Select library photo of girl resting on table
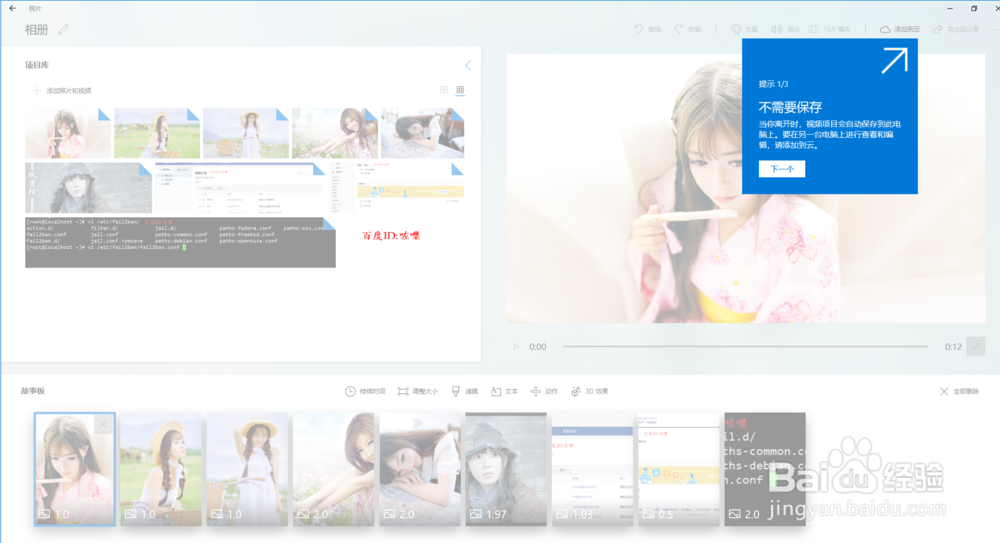 (x=422, y=133)
